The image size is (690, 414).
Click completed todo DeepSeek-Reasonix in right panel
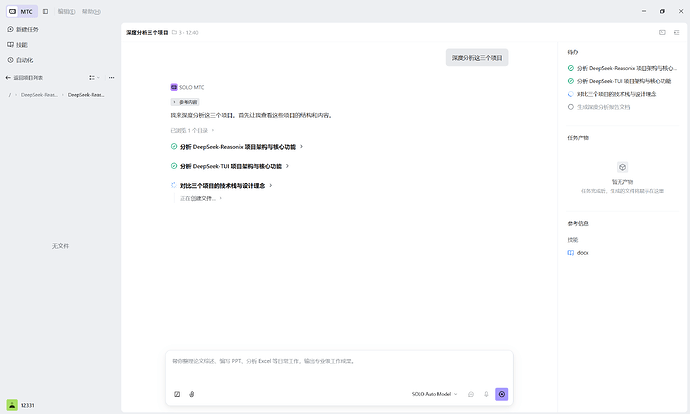click(622, 68)
